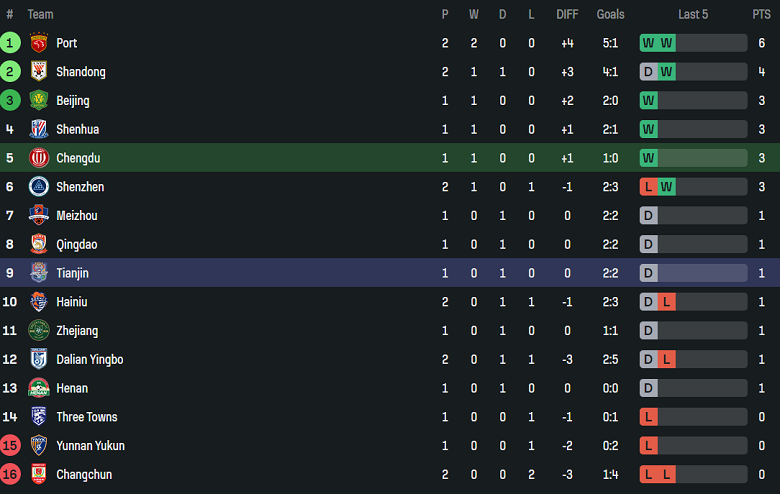Click Port's first green W result badge
Screen dimensions: 780x494
click(x=649, y=43)
